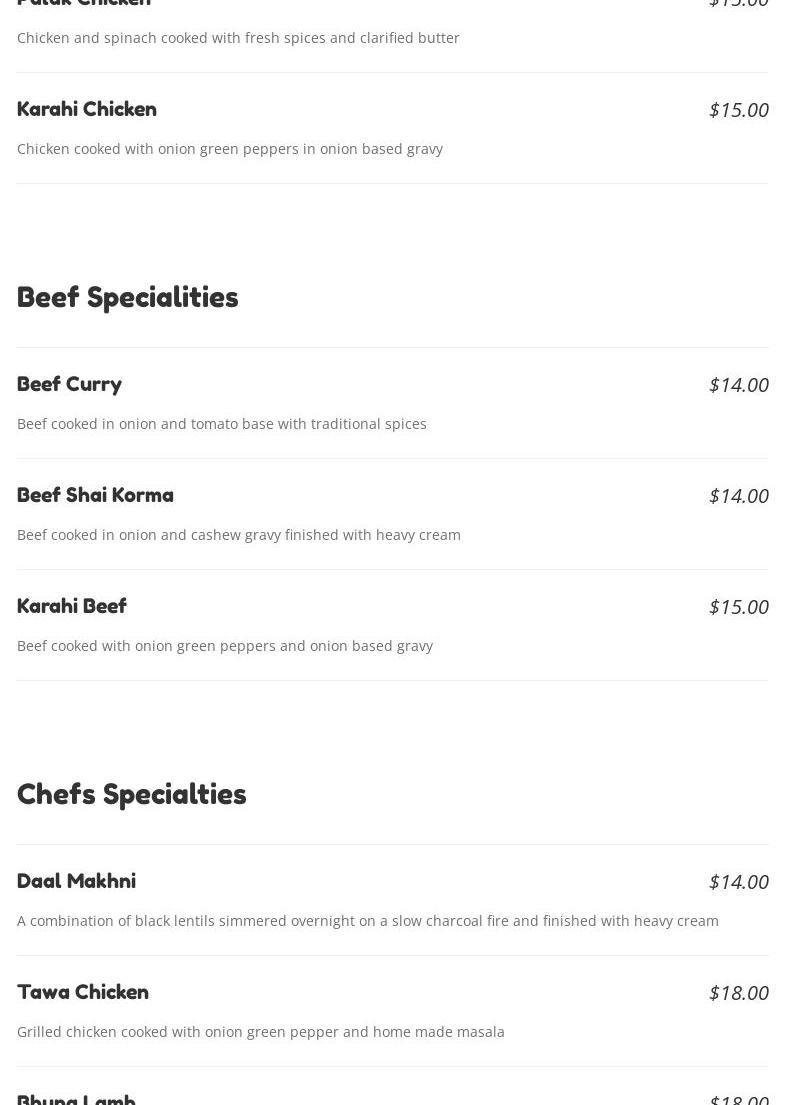Select the Beef Shai Korma item title
This screenshot has width=785, height=1105.
click(x=95, y=495)
